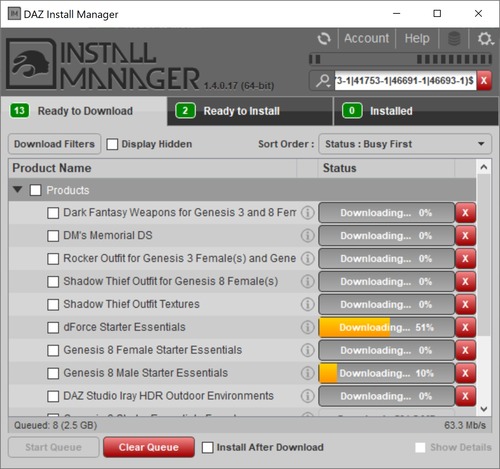Click the refresh sync icon

324,39
